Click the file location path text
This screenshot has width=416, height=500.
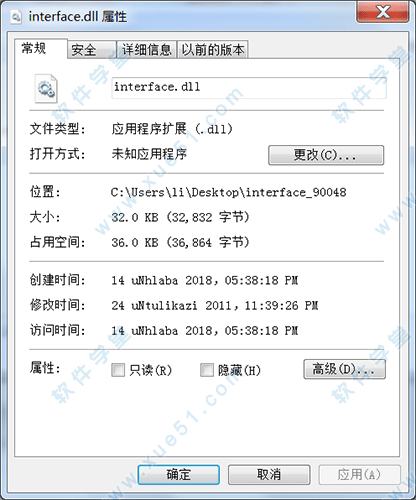pos(229,192)
